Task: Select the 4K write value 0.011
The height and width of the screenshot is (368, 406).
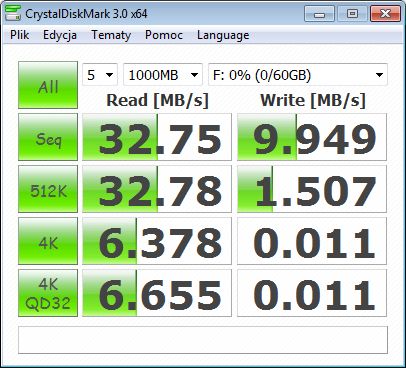Action: [312, 241]
